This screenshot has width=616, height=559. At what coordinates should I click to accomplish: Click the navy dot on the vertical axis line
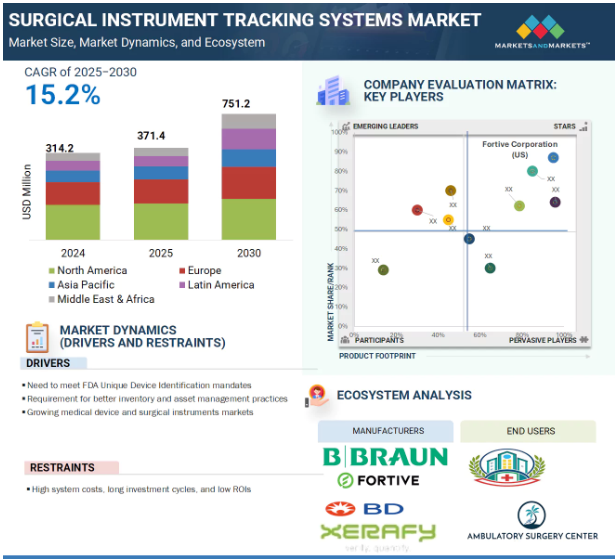pyautogui.click(x=469, y=238)
